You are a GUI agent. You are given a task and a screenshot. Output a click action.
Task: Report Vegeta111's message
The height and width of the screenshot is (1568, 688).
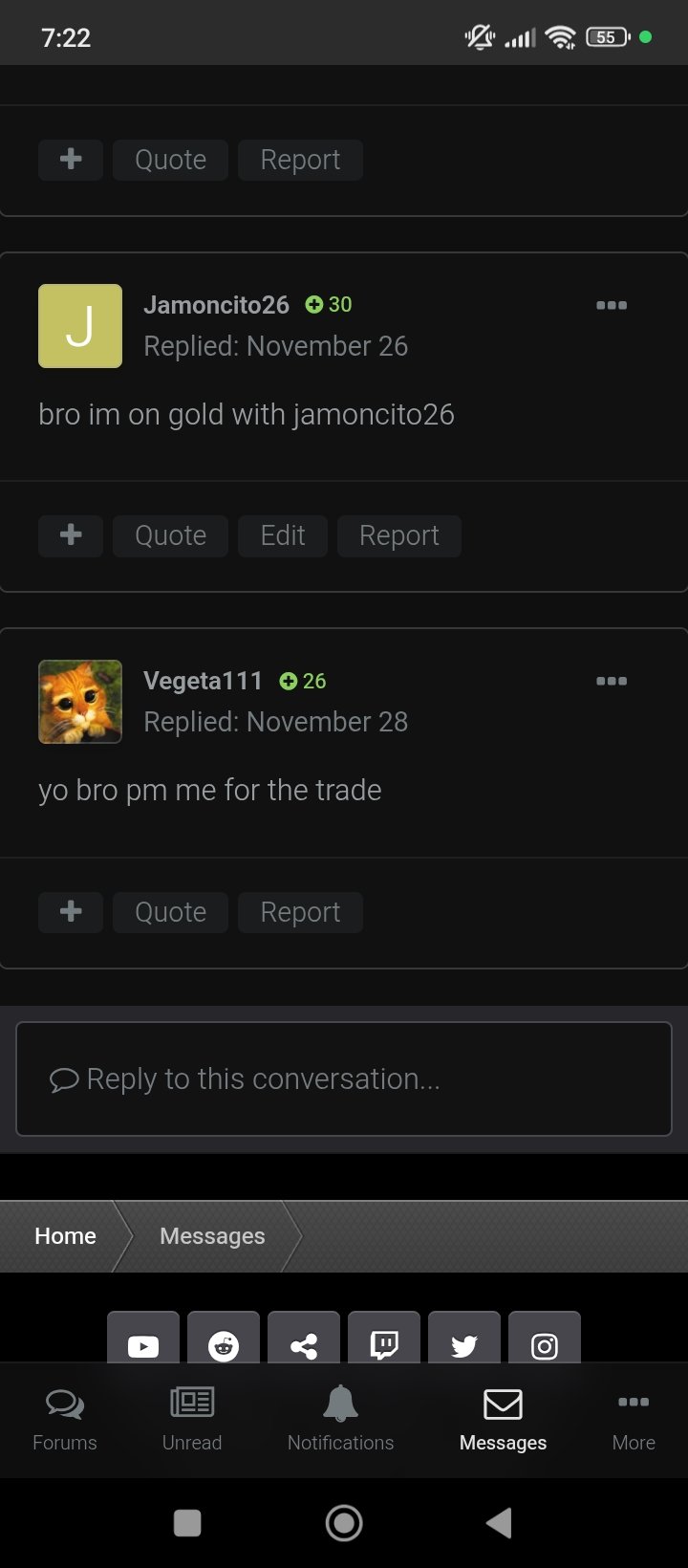click(x=300, y=912)
